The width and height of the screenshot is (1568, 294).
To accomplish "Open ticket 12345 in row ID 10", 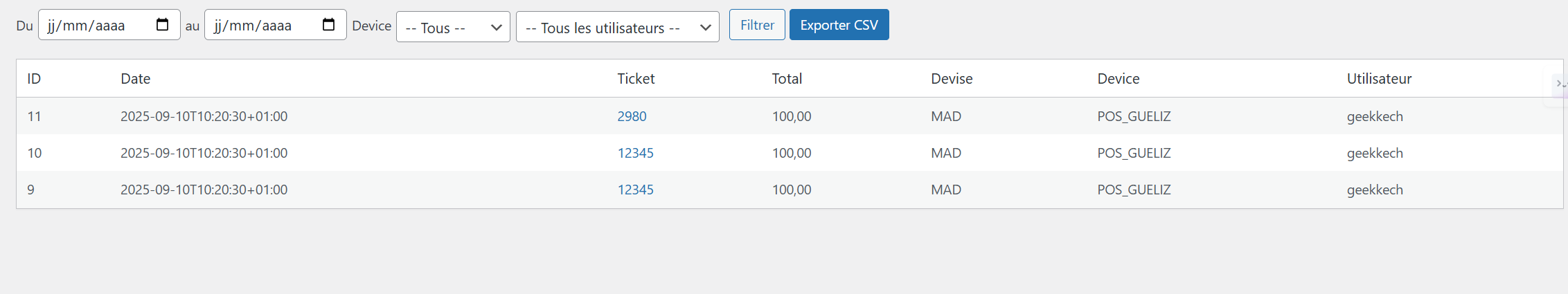I will 635,153.
